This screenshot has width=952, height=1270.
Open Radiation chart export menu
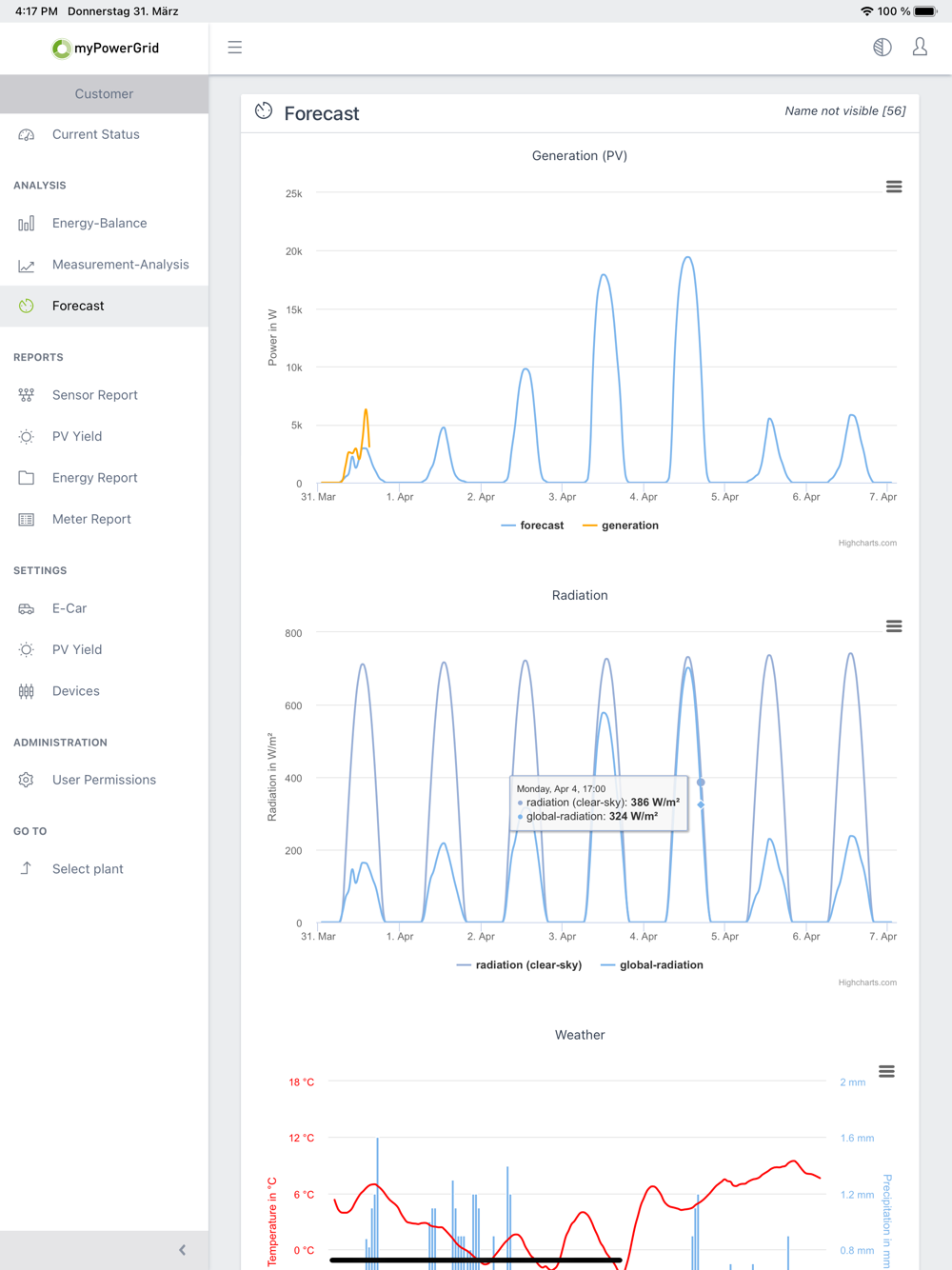pyautogui.click(x=894, y=626)
